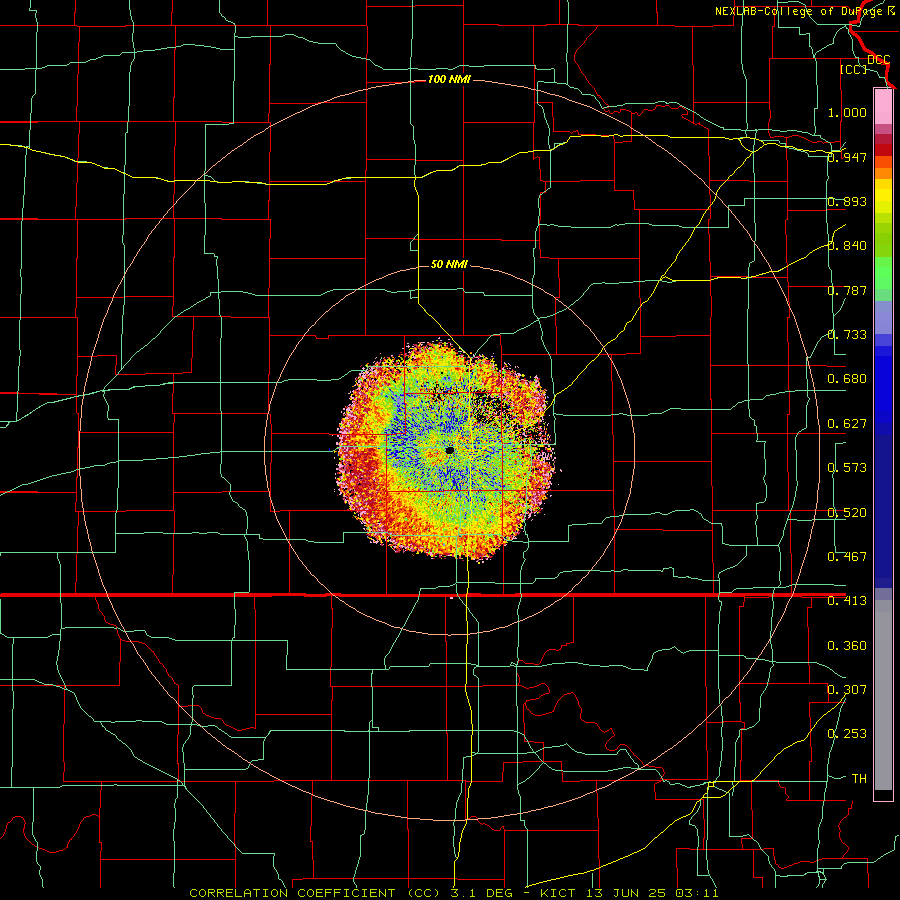This screenshot has width=900, height=900.
Task: Click the 0.573 legend value
Action: pyautogui.click(x=847, y=468)
